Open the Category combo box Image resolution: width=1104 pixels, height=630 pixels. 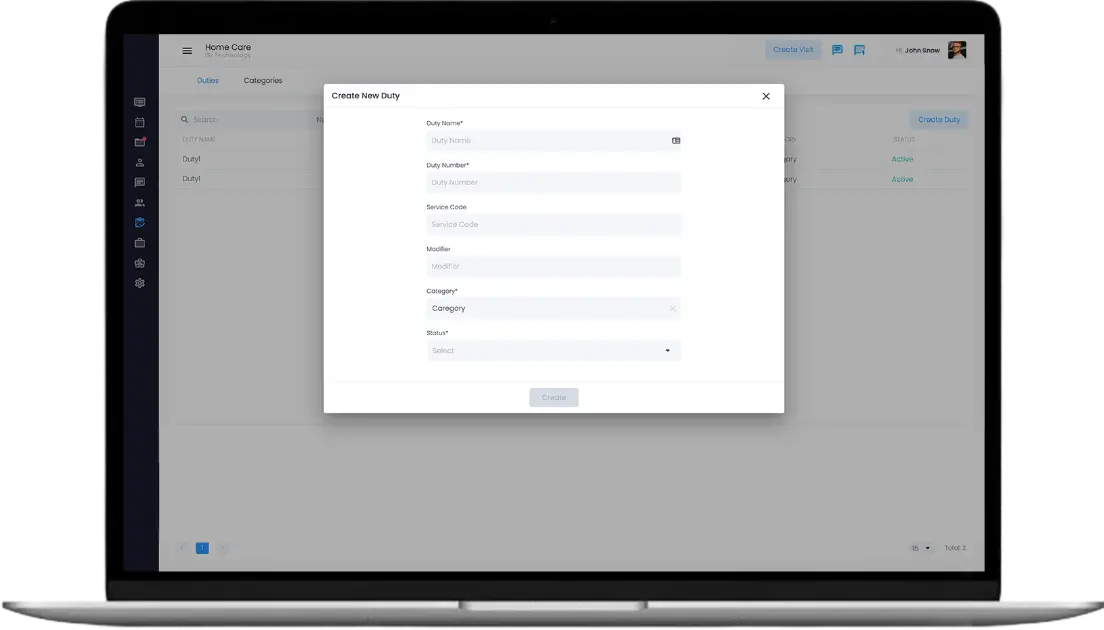(x=545, y=309)
